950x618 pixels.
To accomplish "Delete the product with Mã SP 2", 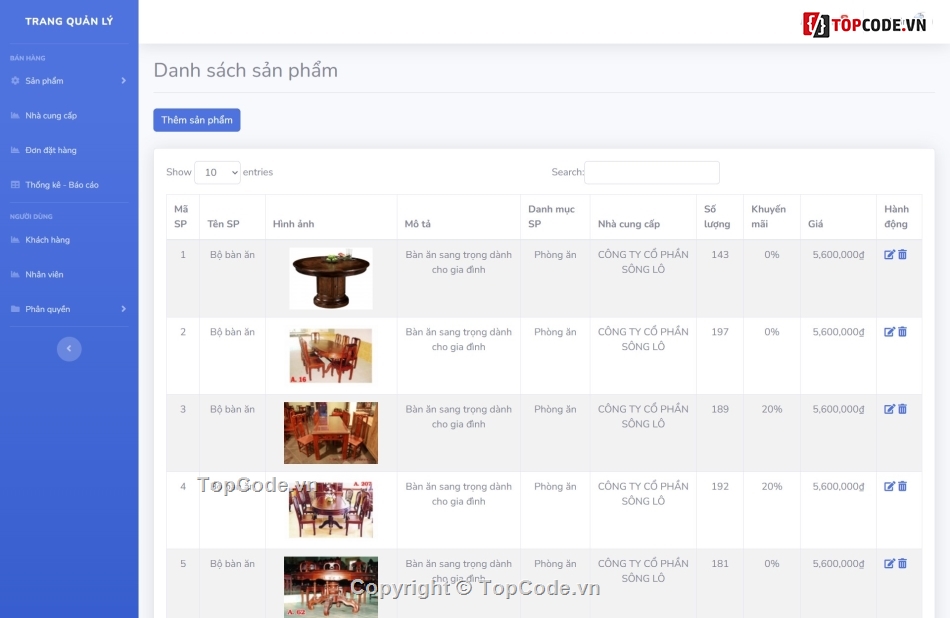I will [903, 332].
